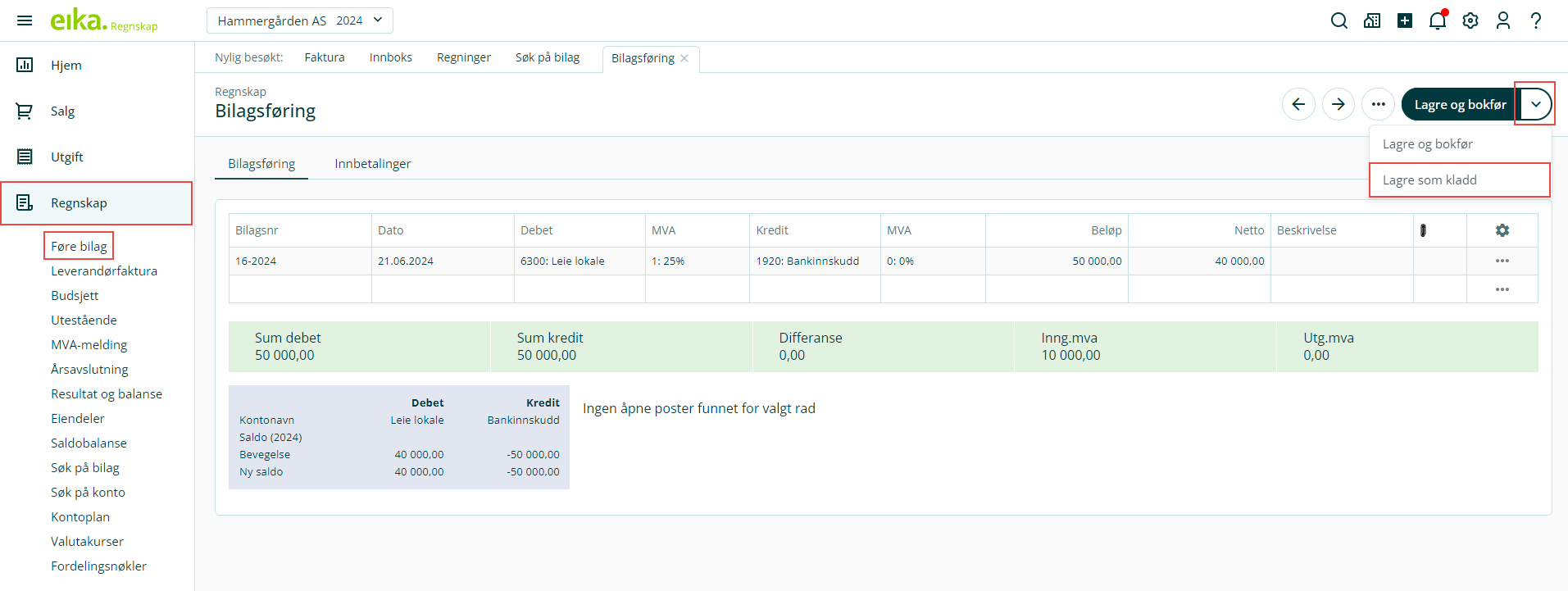This screenshot has height=591, width=1568.
Task: Click debit cell 6300: Leie lokale
Action: pyautogui.click(x=579, y=261)
